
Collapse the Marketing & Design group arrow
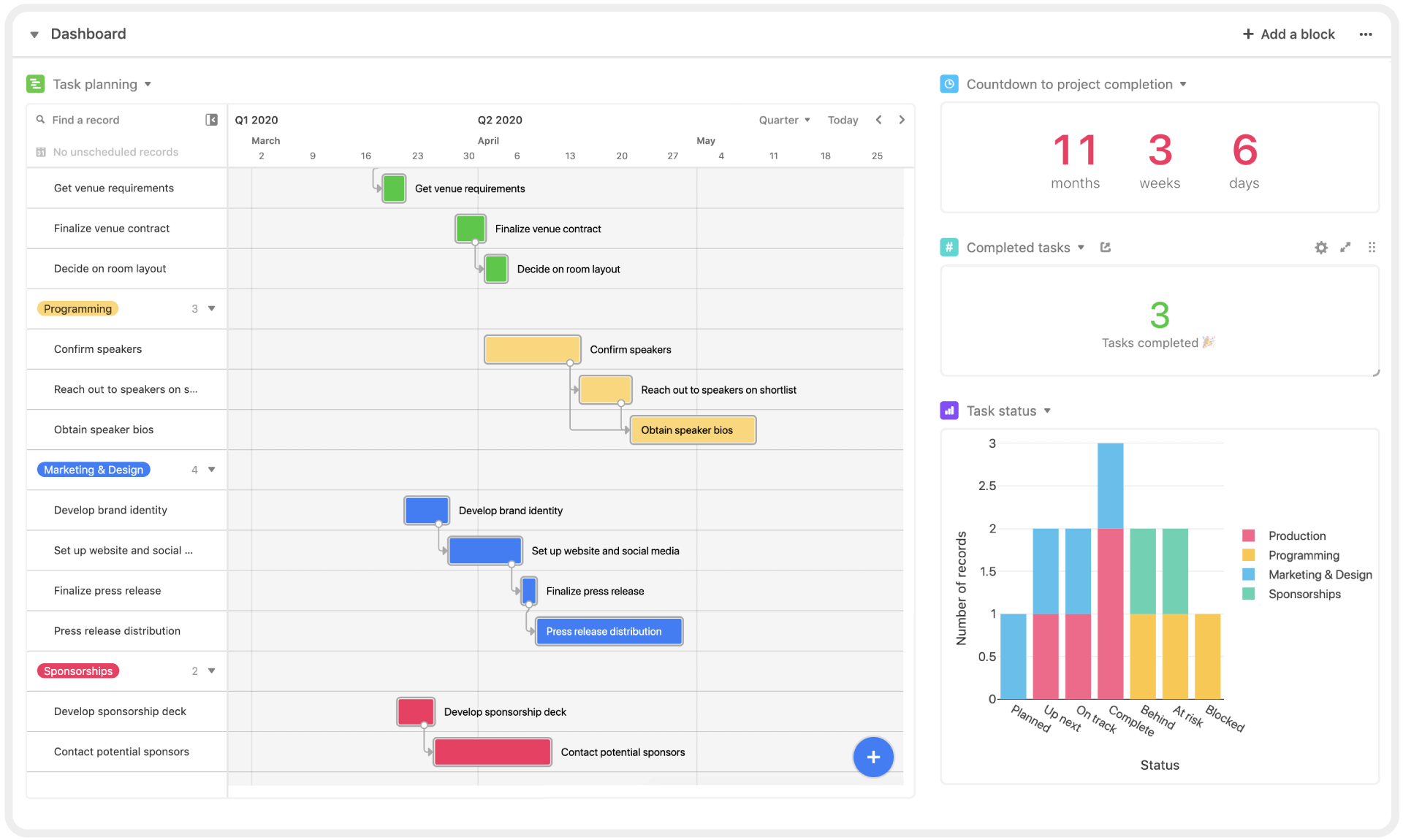(x=212, y=469)
